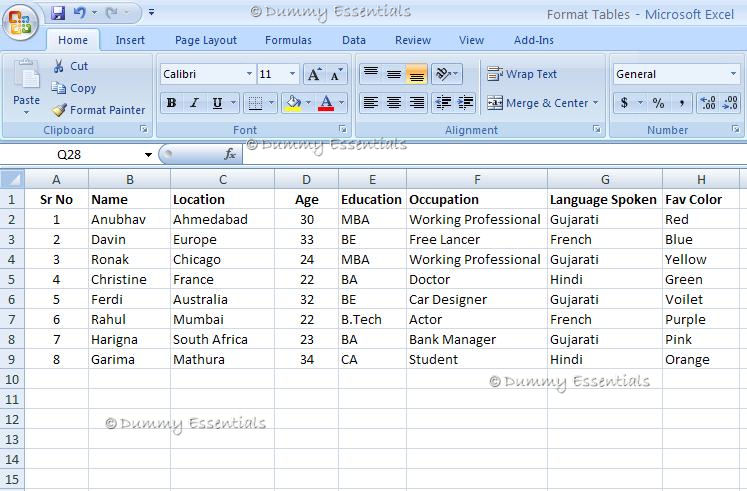Viewport: 747px width, 491px height.
Task: Switch to the Home tab
Action: coord(73,40)
